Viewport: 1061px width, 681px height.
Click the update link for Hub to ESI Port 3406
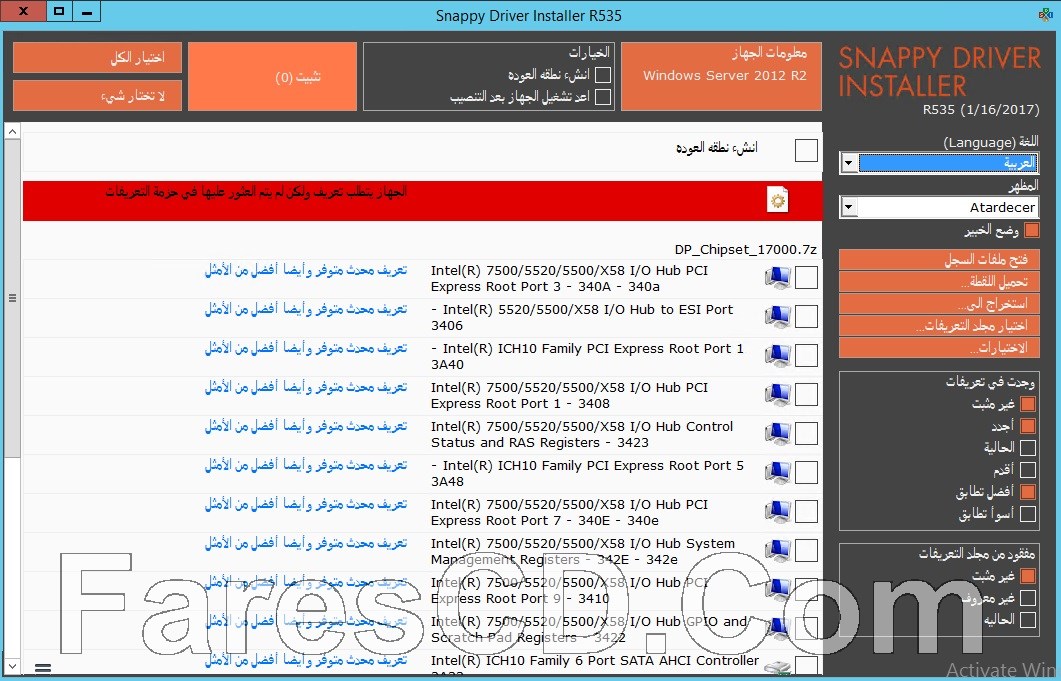coord(306,309)
